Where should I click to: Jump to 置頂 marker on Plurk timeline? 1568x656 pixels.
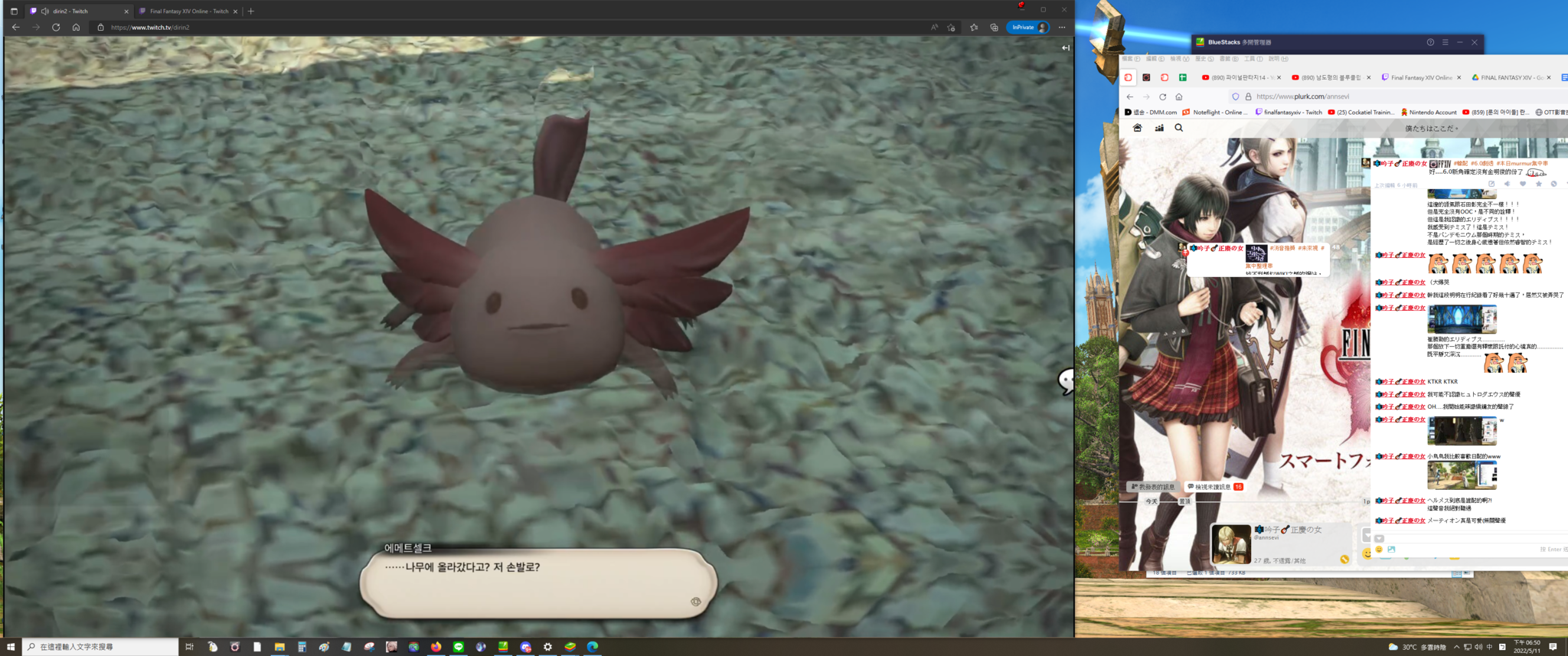[x=1184, y=501]
